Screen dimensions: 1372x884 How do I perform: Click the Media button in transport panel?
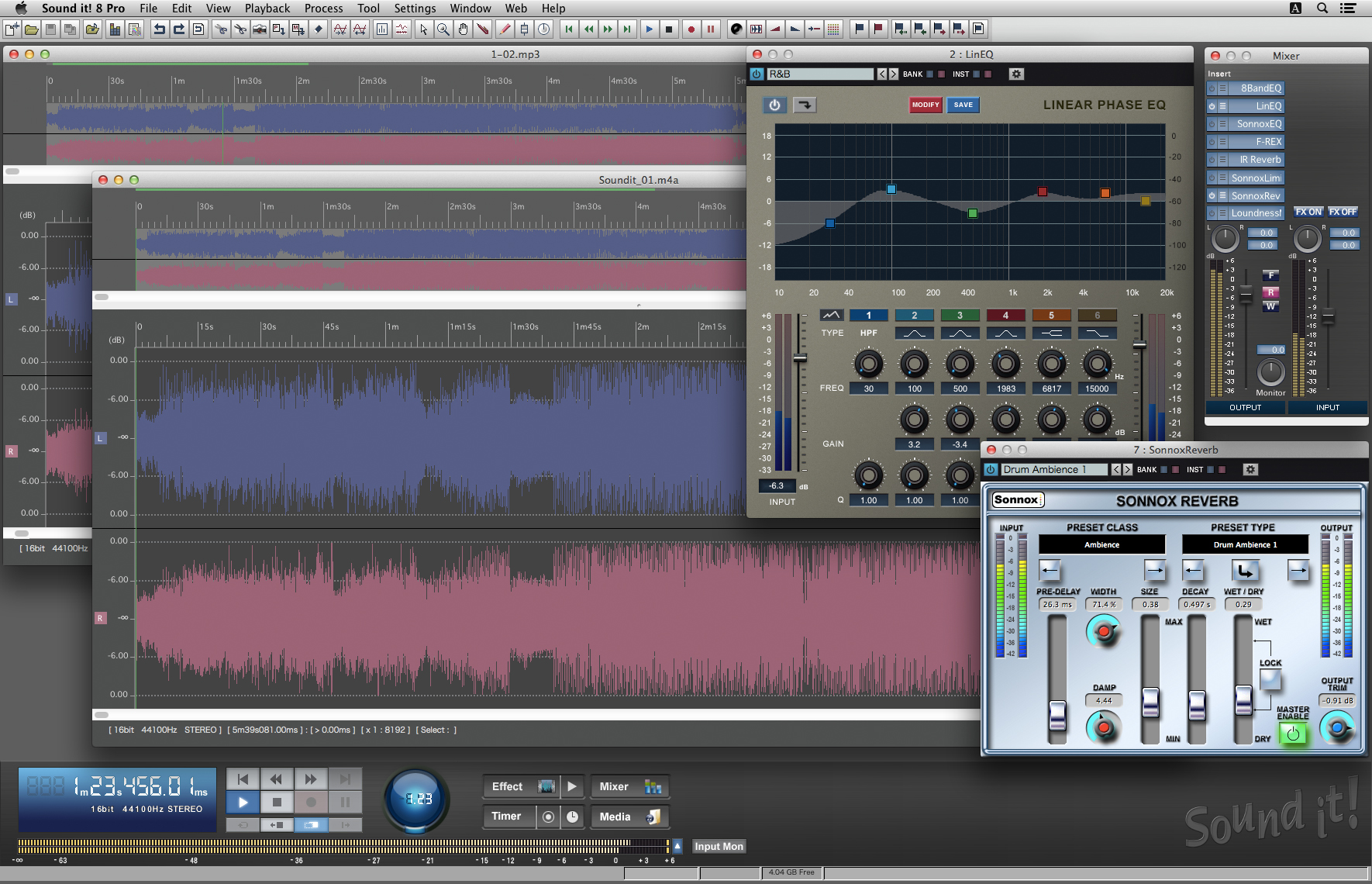tap(629, 817)
